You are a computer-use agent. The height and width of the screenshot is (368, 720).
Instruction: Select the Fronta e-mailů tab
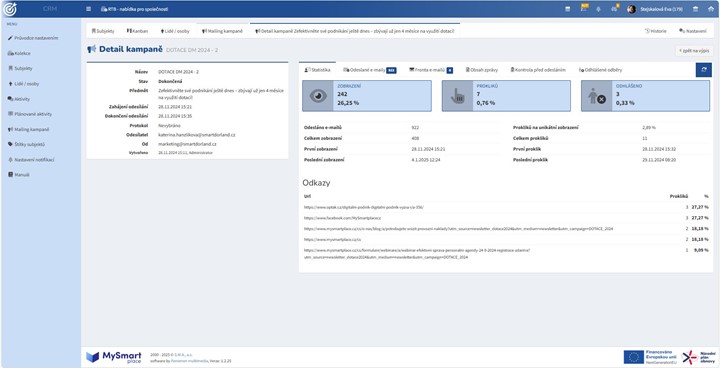click(x=431, y=70)
